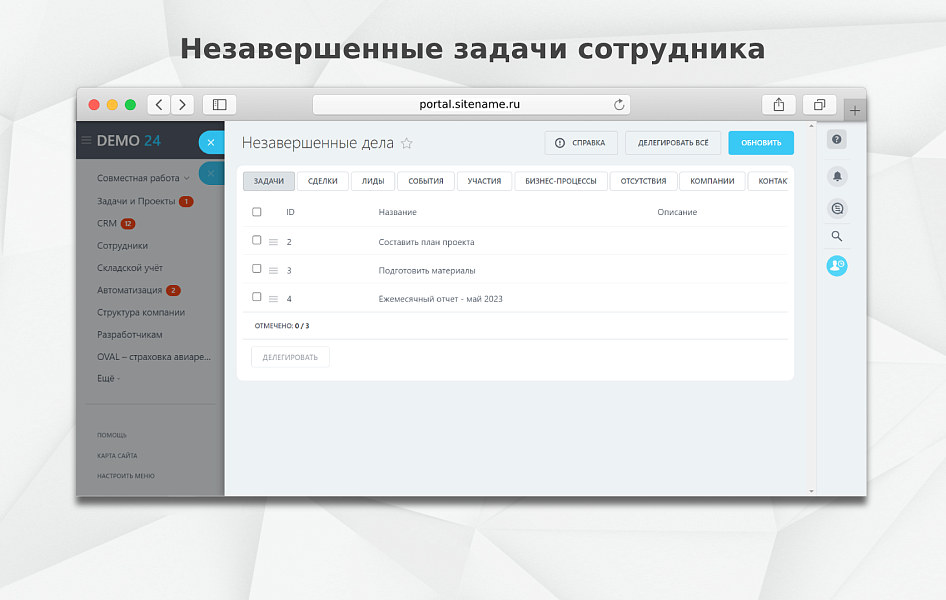The width and height of the screenshot is (946, 600).
Task: Open the chat messages icon
Action: tap(836, 208)
